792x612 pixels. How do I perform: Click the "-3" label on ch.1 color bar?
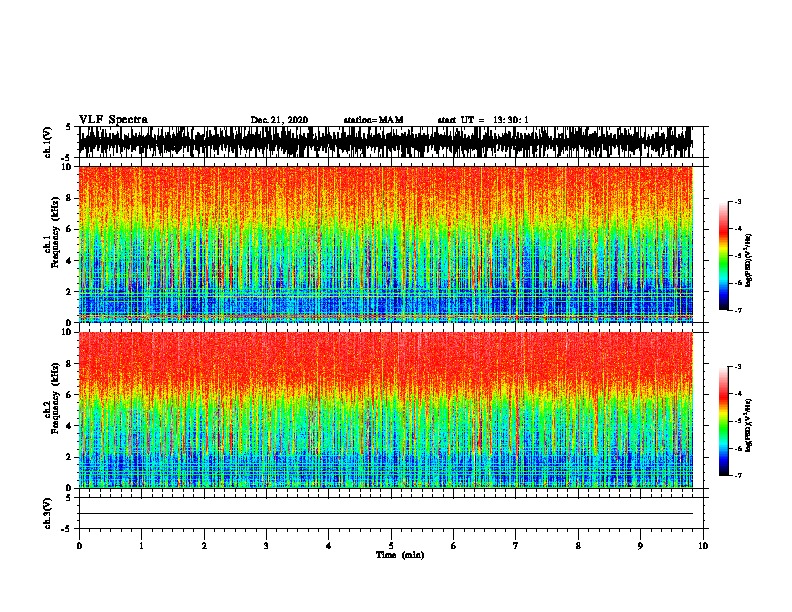coord(737,201)
